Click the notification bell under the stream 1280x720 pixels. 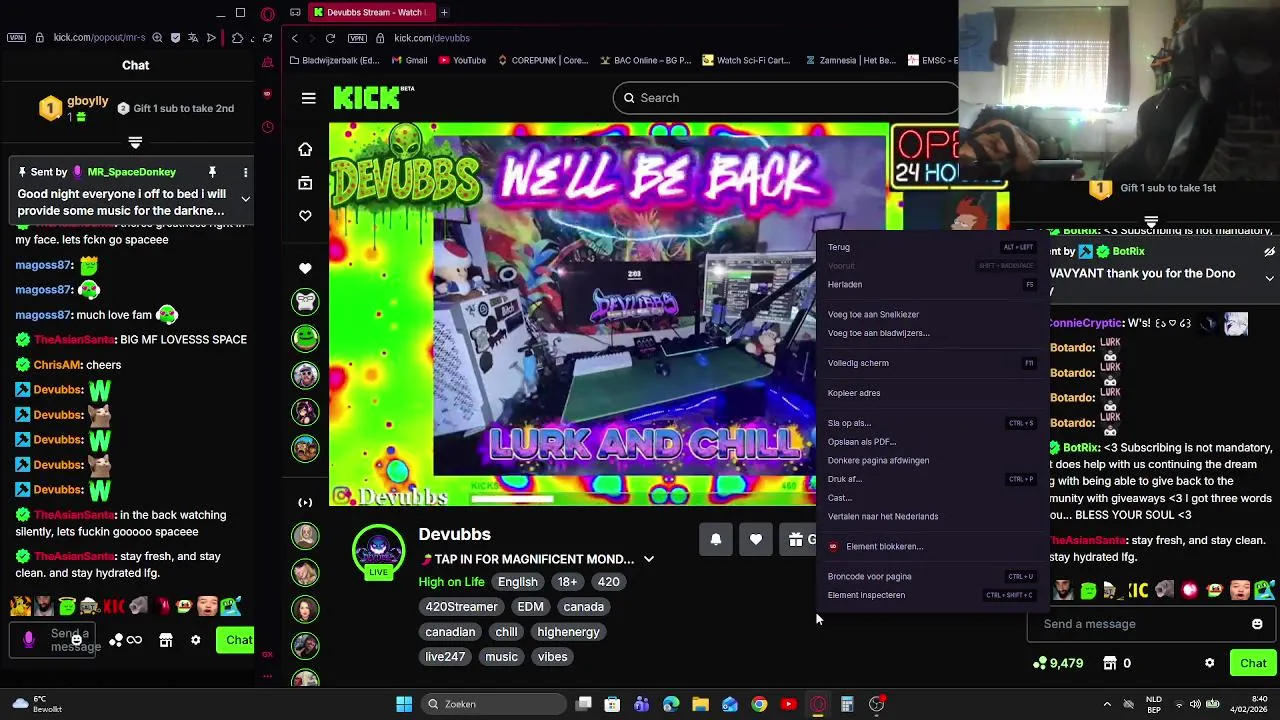click(x=716, y=539)
